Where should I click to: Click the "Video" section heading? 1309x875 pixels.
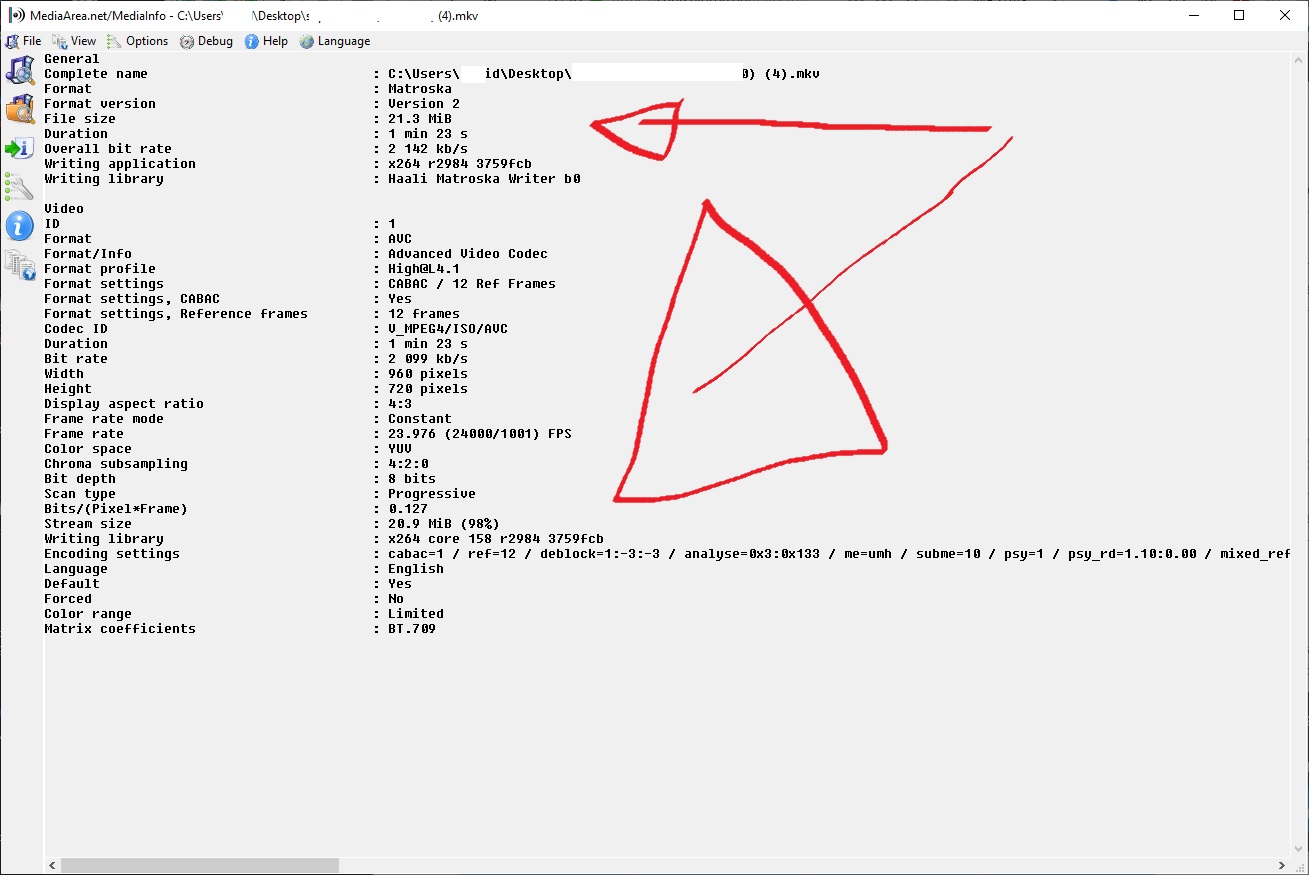(x=64, y=209)
